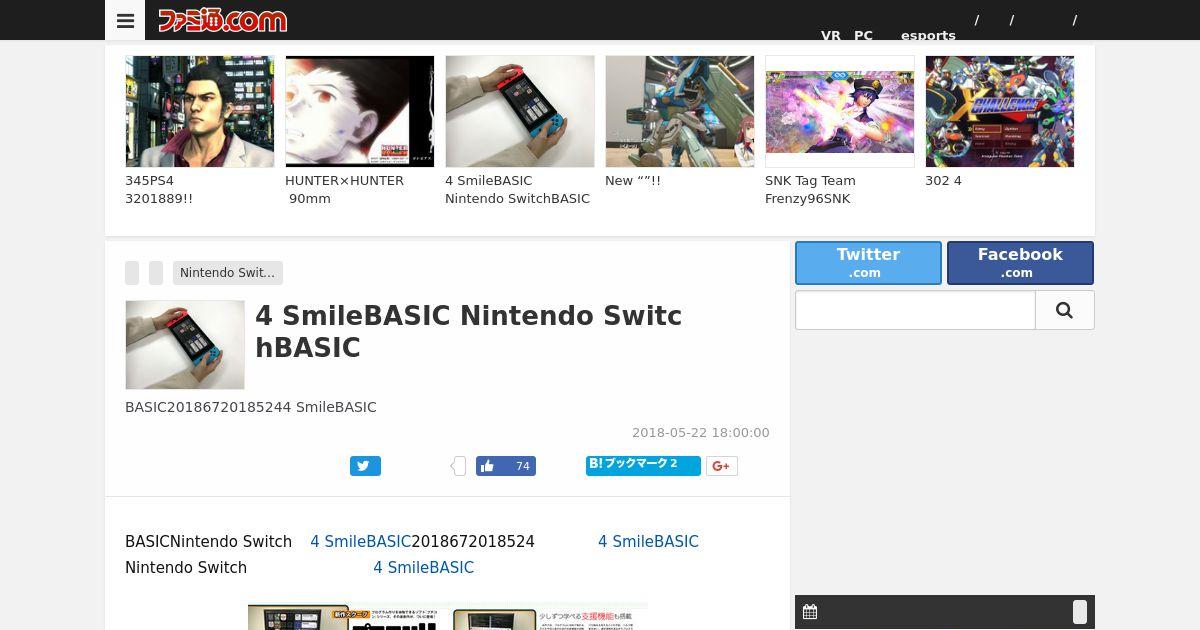
Task: Select the second grey breadcrumb tag
Action: [x=156, y=273]
